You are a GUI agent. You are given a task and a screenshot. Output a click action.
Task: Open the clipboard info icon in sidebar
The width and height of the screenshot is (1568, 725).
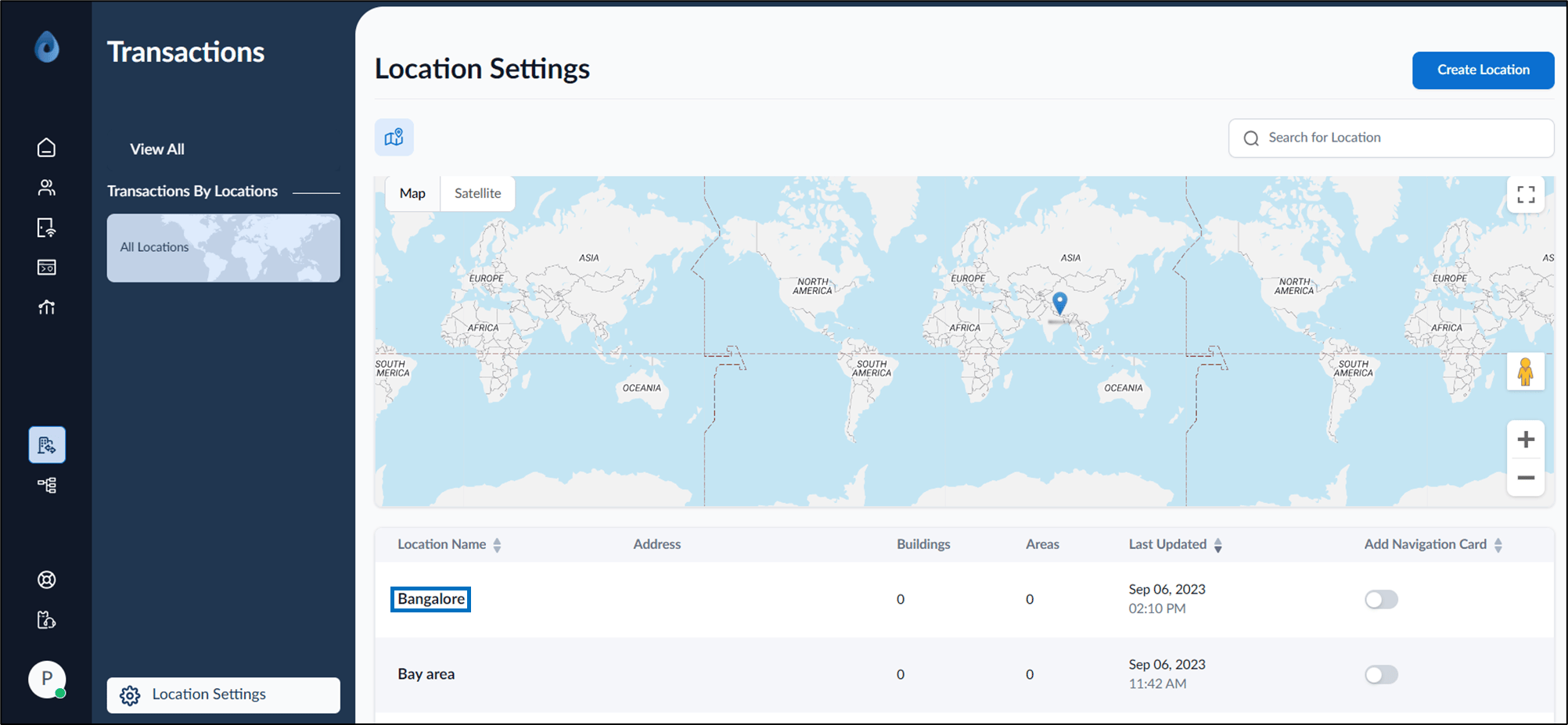(x=47, y=620)
